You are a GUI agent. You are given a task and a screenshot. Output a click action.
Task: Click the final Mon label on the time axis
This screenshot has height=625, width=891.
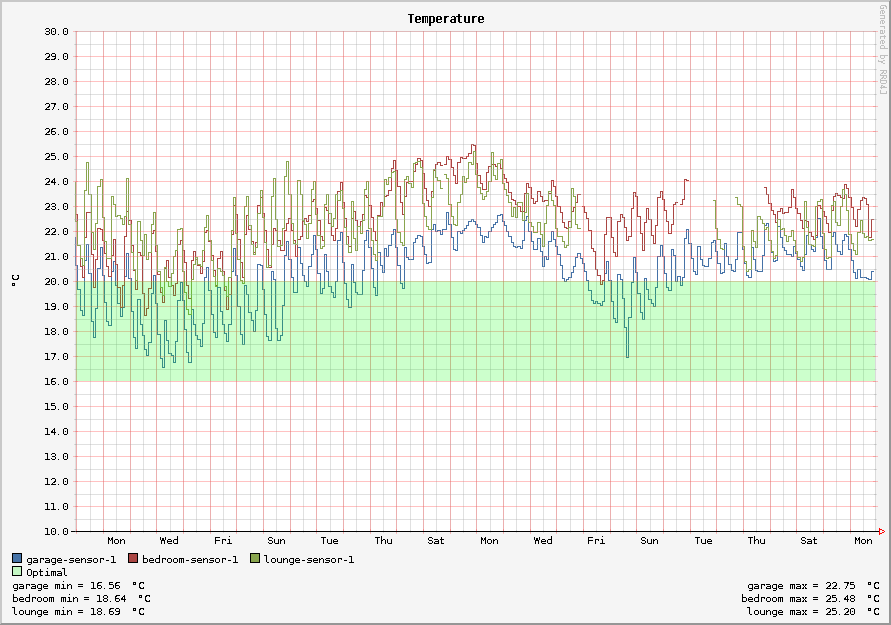click(863, 541)
